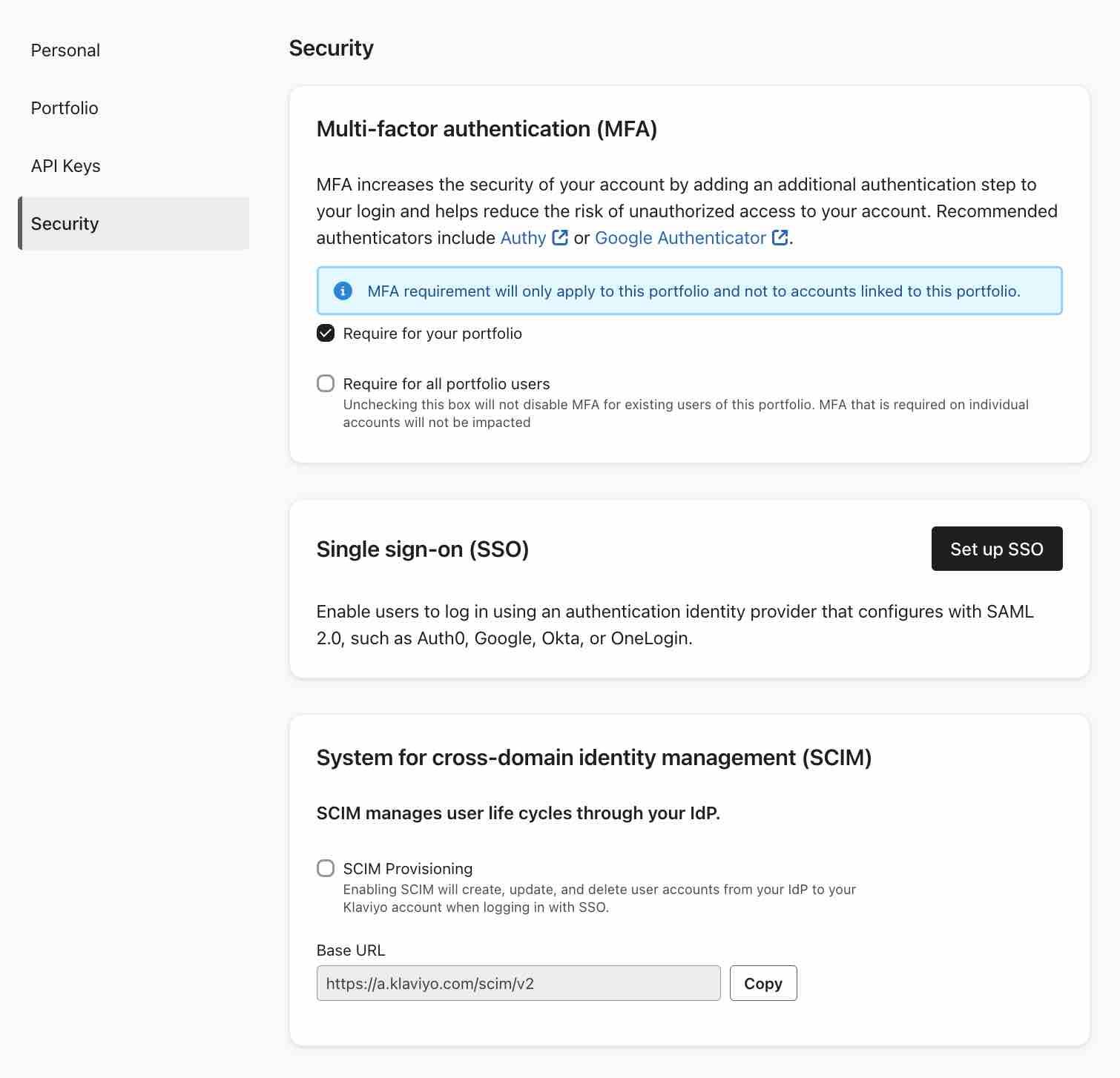Click the SCIM section heading

coord(594,757)
